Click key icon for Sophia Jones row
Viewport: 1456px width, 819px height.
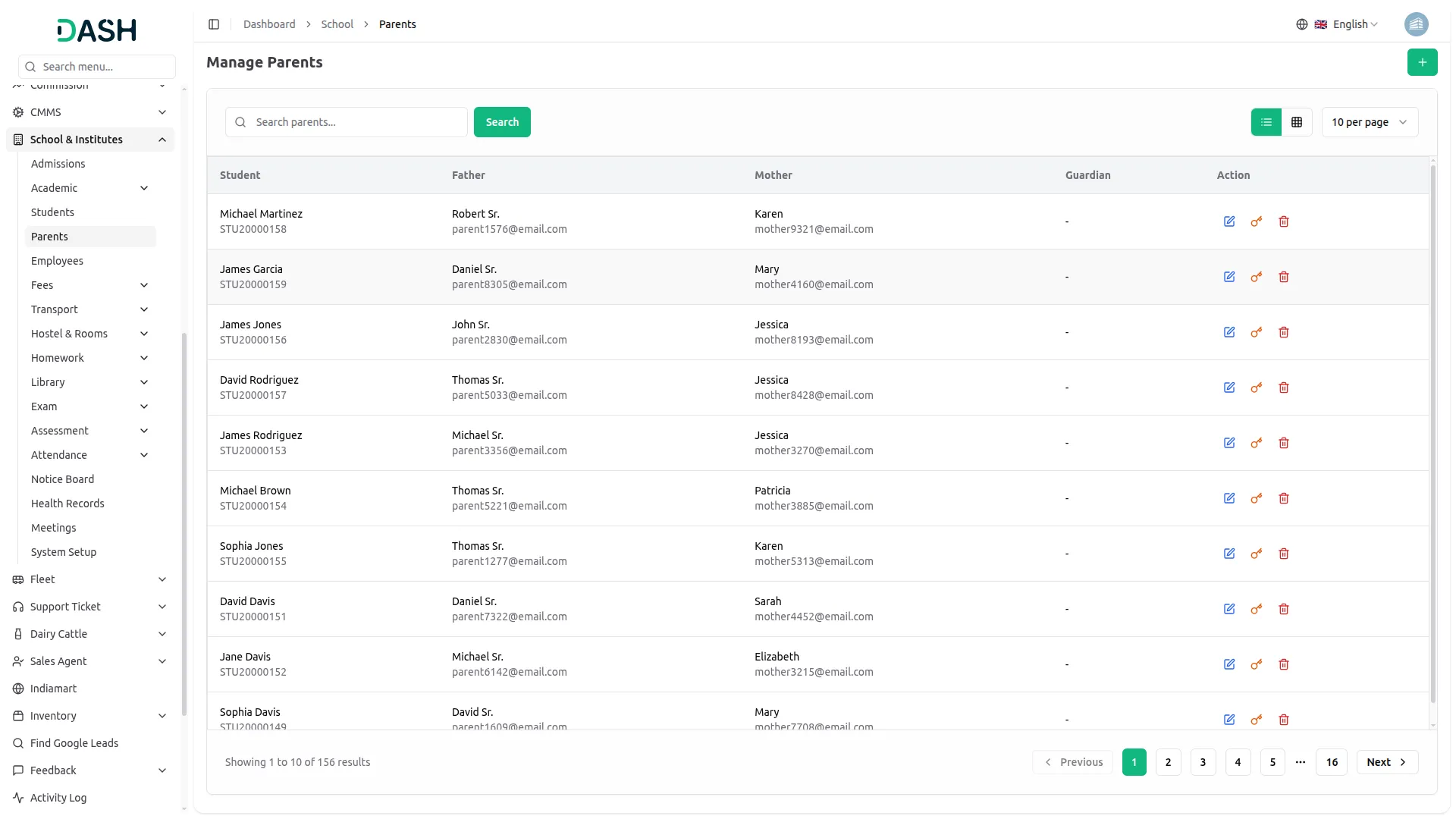(x=1257, y=554)
